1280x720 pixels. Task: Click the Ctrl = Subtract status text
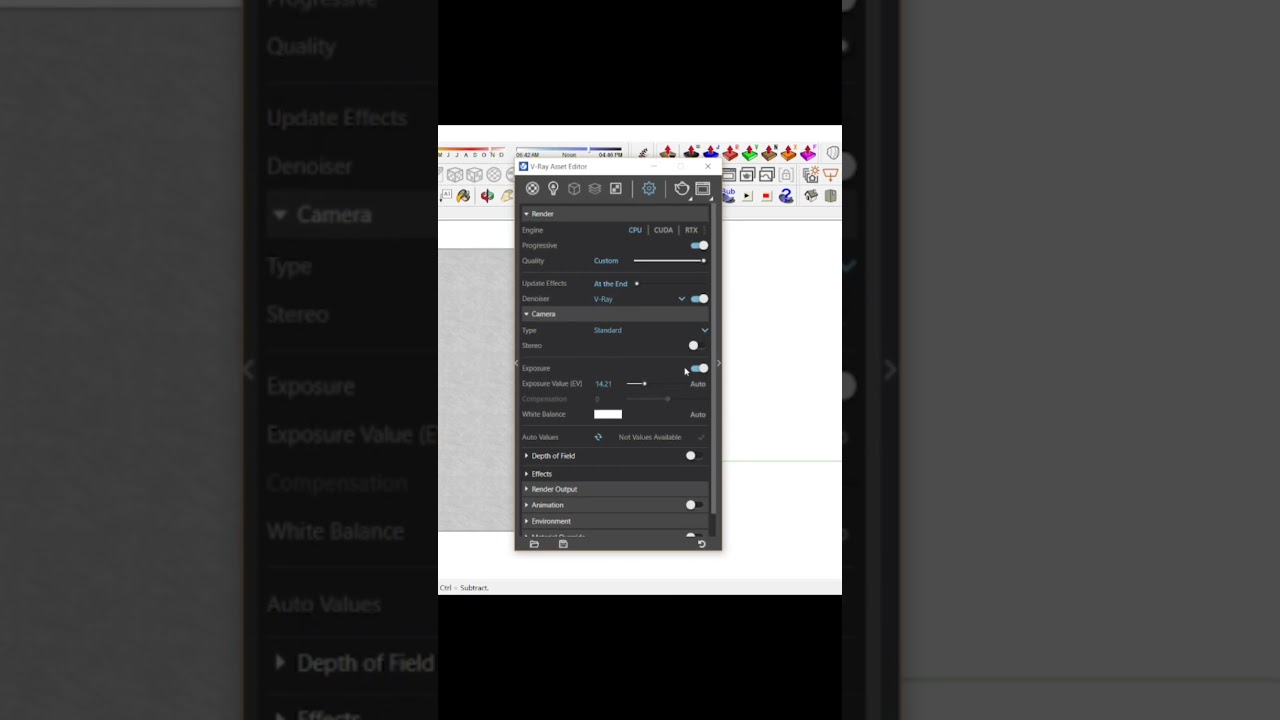[464, 588]
